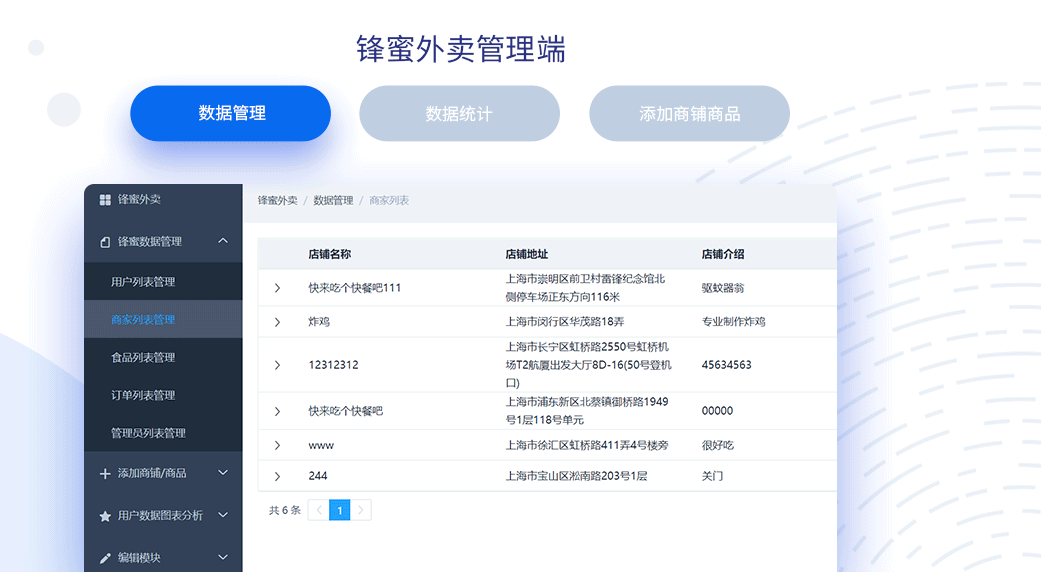Image resolution: width=1041 pixels, height=572 pixels.
Task: Click the star icon beside 用户数据图表分析
Action: (x=105, y=516)
